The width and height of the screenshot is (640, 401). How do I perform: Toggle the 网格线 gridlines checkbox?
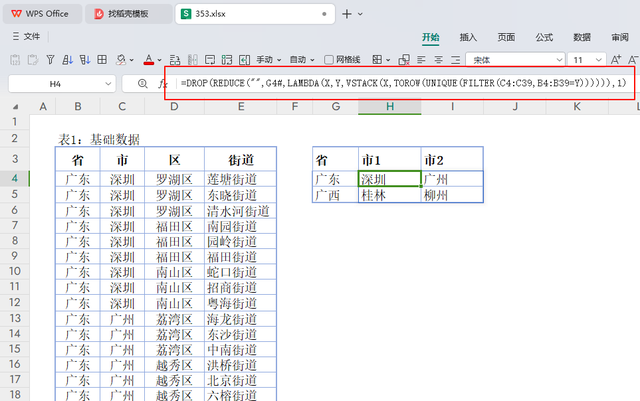[x=329, y=60]
